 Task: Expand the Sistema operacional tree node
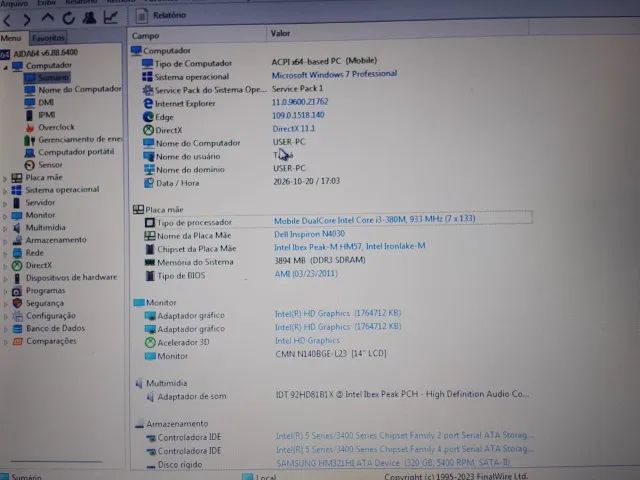click(x=5, y=191)
